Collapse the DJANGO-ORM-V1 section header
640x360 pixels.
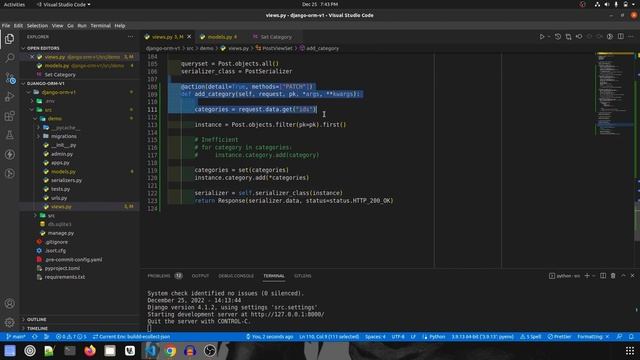(45, 83)
